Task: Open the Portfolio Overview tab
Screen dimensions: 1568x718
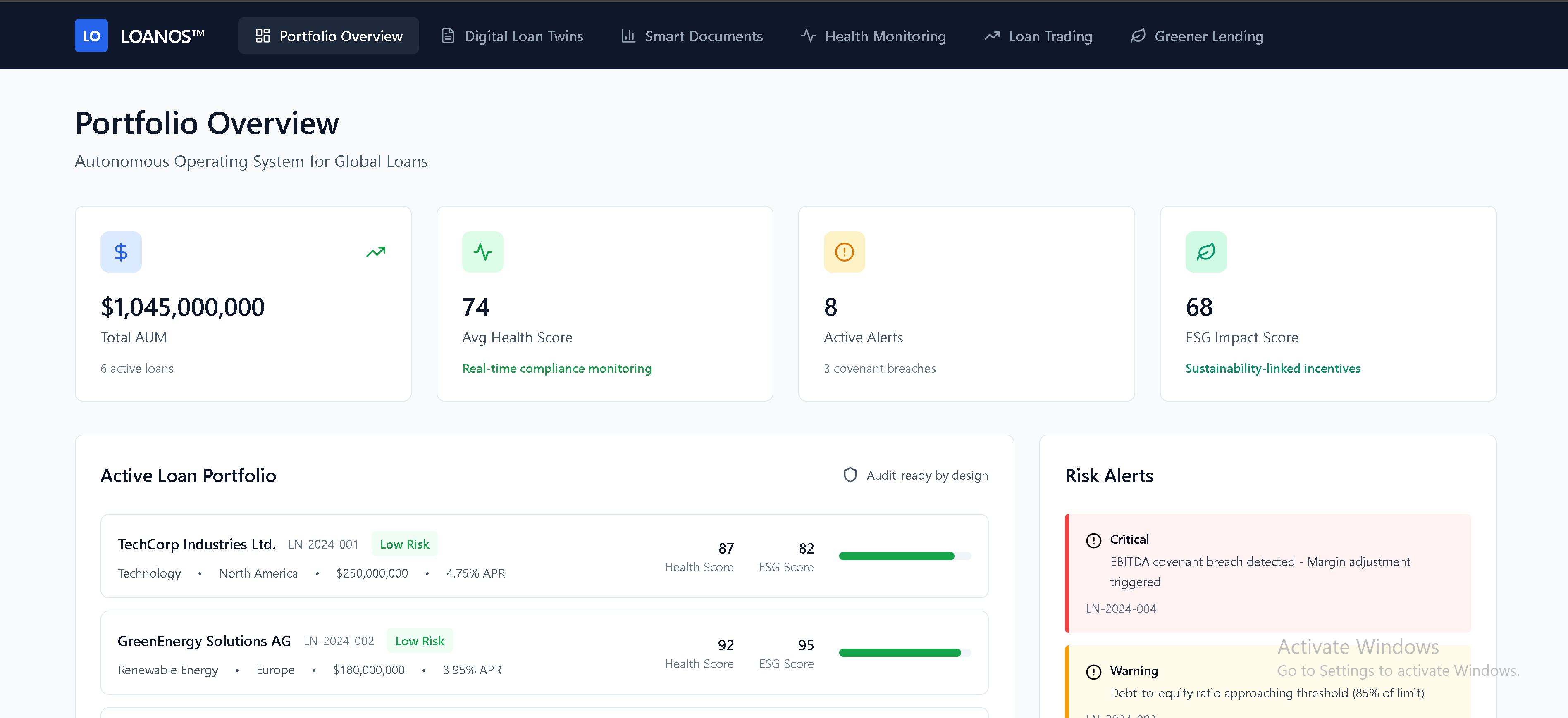Action: [x=329, y=36]
